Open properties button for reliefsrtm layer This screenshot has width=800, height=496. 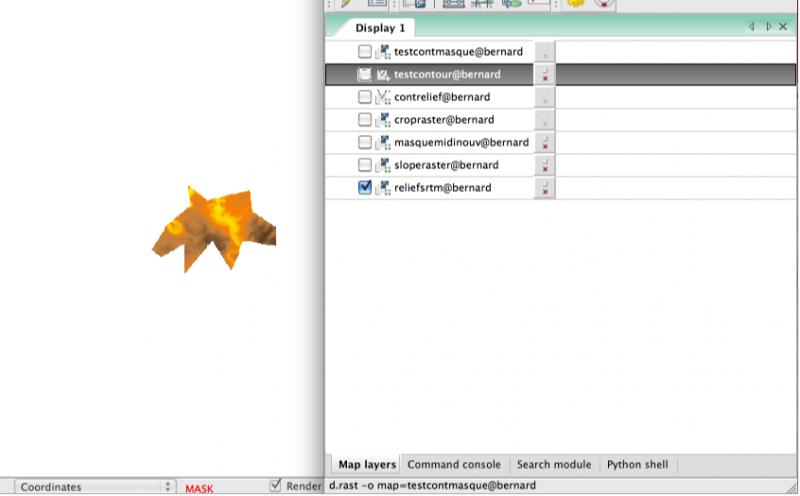[x=545, y=188]
